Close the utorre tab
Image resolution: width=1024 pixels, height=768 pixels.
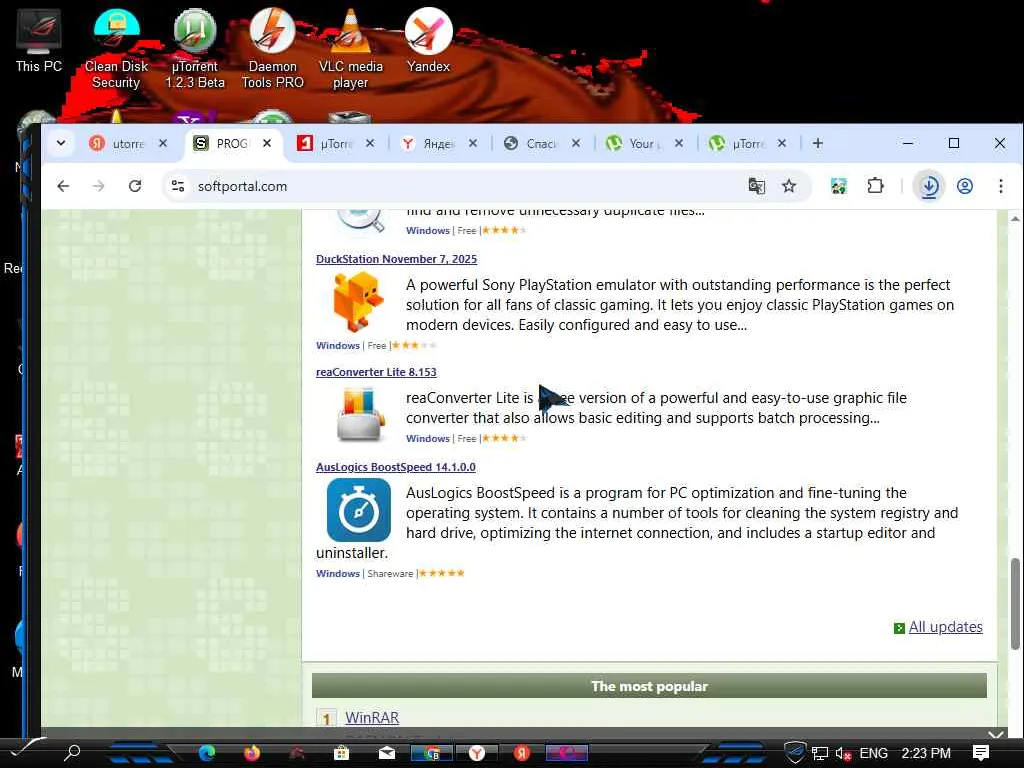163,143
